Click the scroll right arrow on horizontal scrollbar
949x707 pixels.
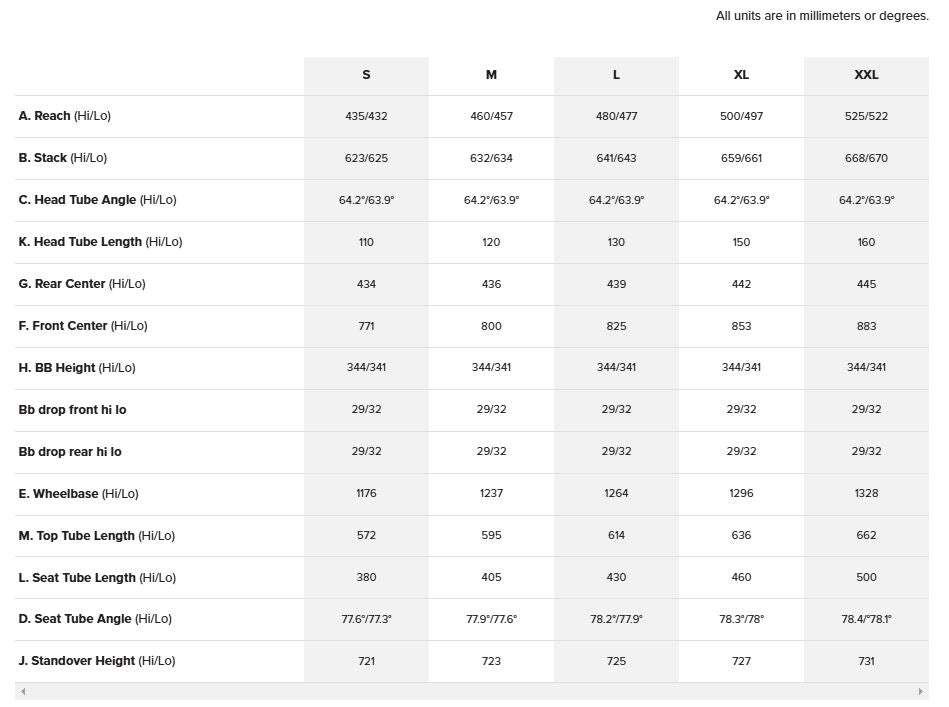(x=921, y=691)
